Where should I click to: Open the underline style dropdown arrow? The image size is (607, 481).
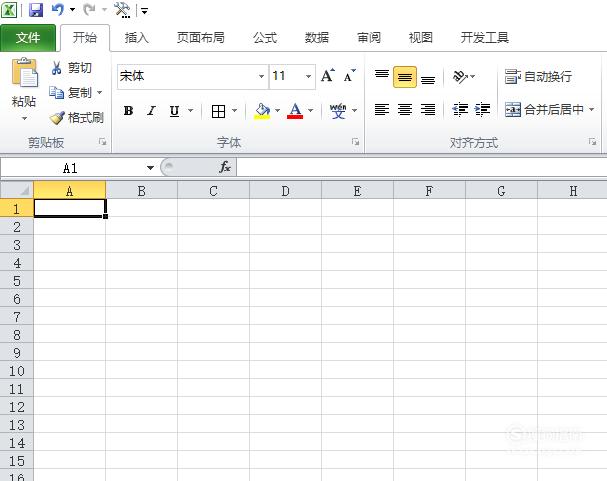click(190, 111)
